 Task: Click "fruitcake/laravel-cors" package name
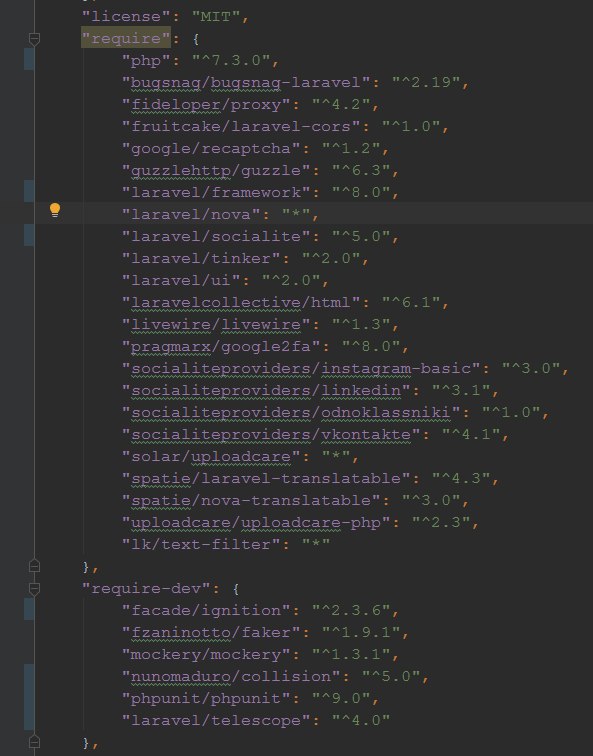tap(241, 126)
